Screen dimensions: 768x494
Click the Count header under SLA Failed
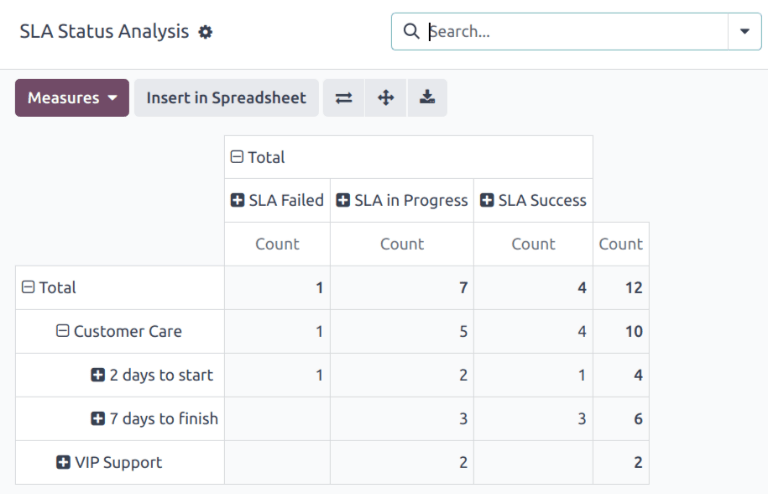[277, 244]
